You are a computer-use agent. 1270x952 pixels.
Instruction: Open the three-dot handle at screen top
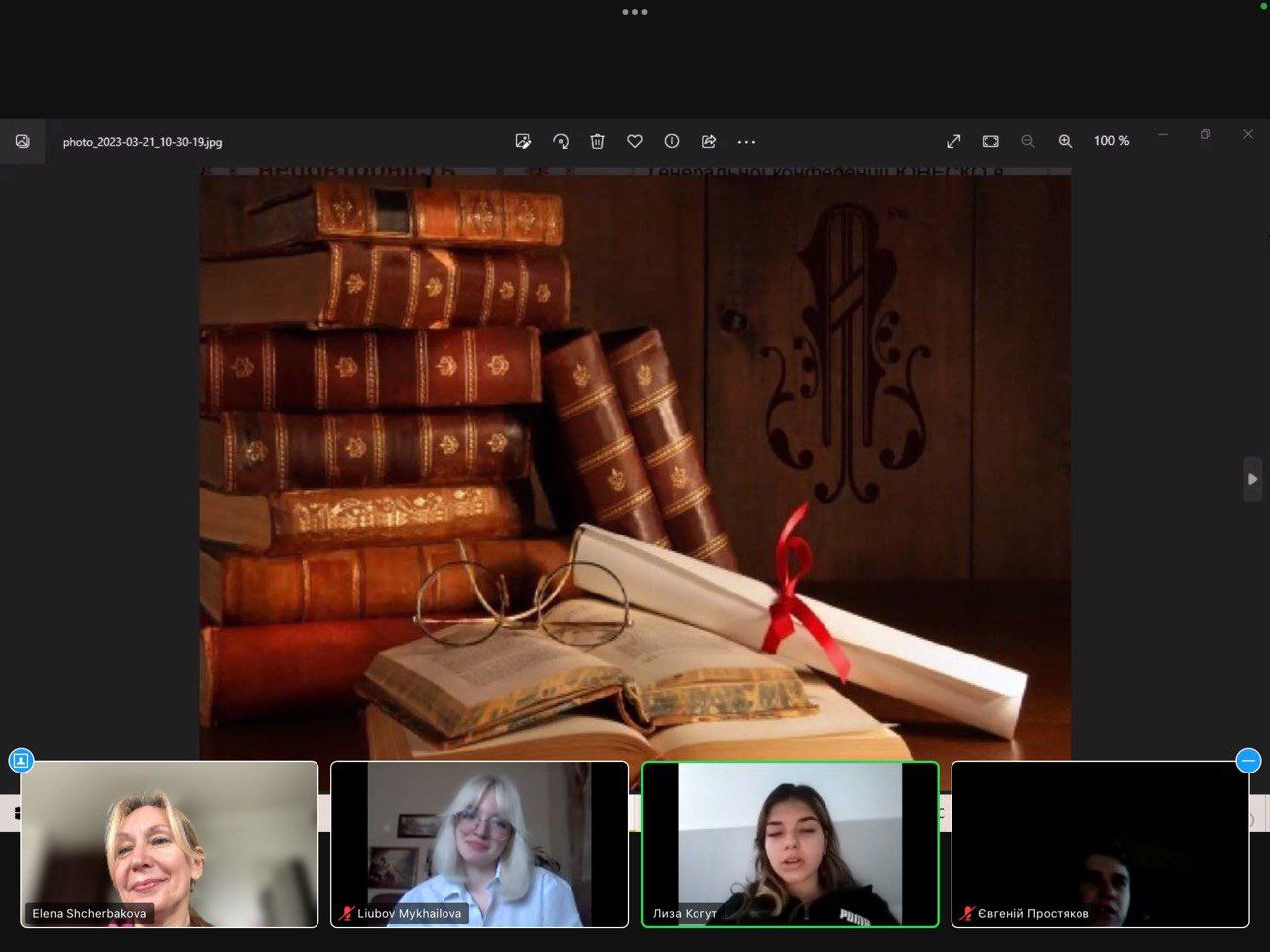point(635,12)
